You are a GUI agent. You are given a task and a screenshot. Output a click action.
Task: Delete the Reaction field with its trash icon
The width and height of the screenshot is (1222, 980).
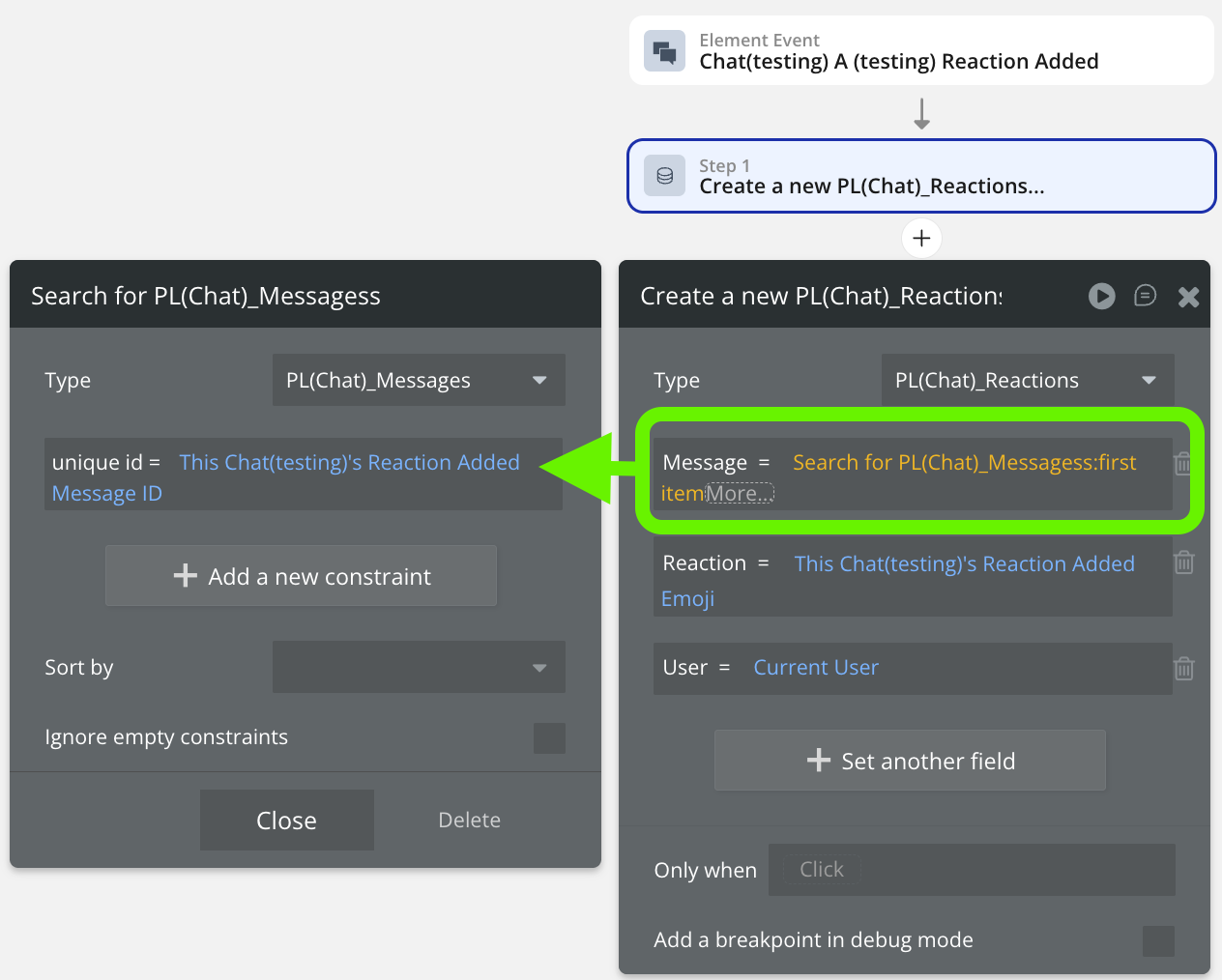(x=1183, y=562)
